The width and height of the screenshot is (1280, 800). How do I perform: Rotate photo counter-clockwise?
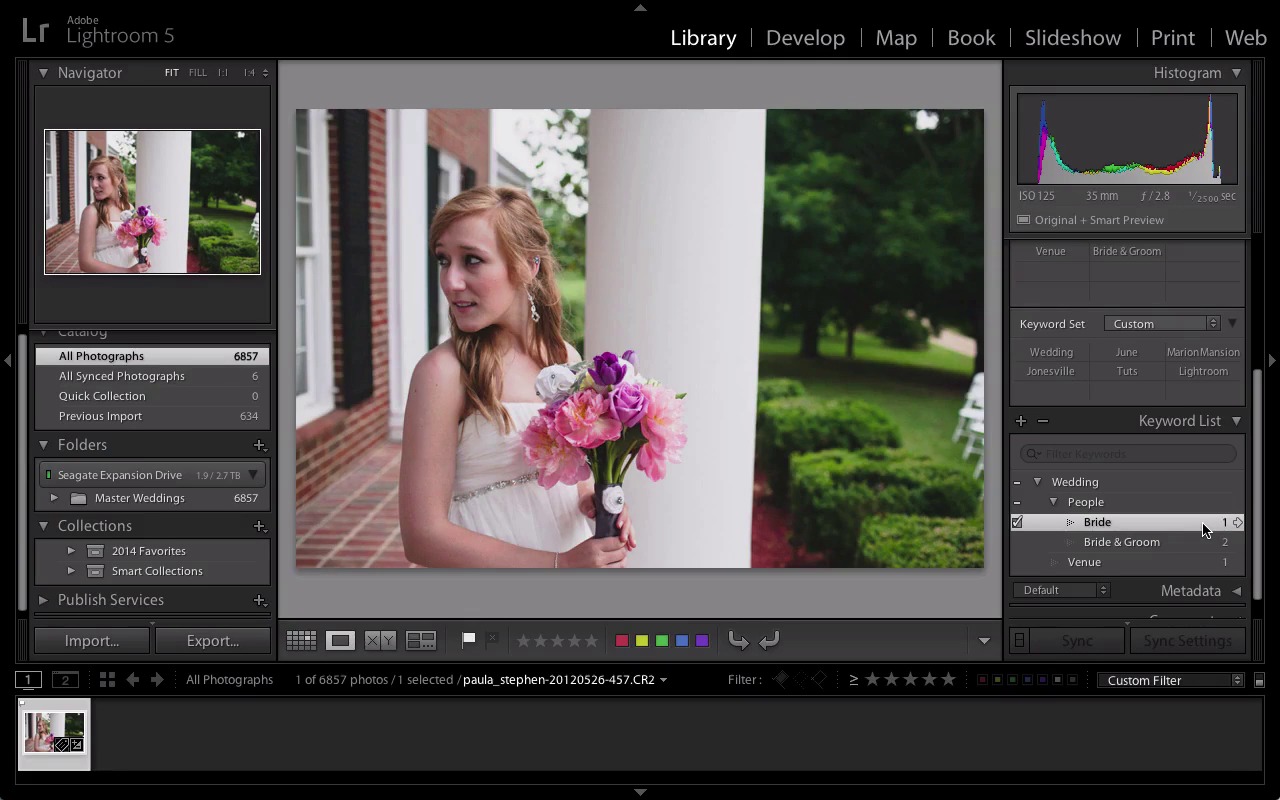point(739,641)
